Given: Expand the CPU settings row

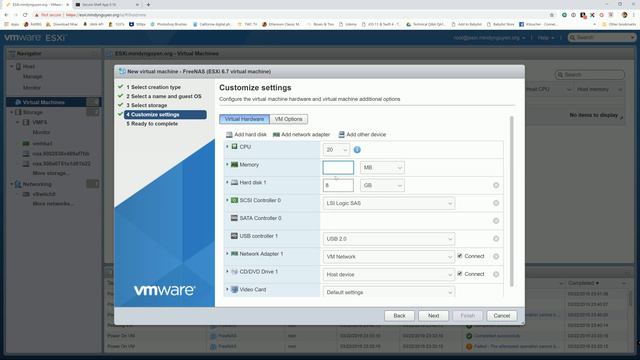Looking at the screenshot, I should click(227, 147).
